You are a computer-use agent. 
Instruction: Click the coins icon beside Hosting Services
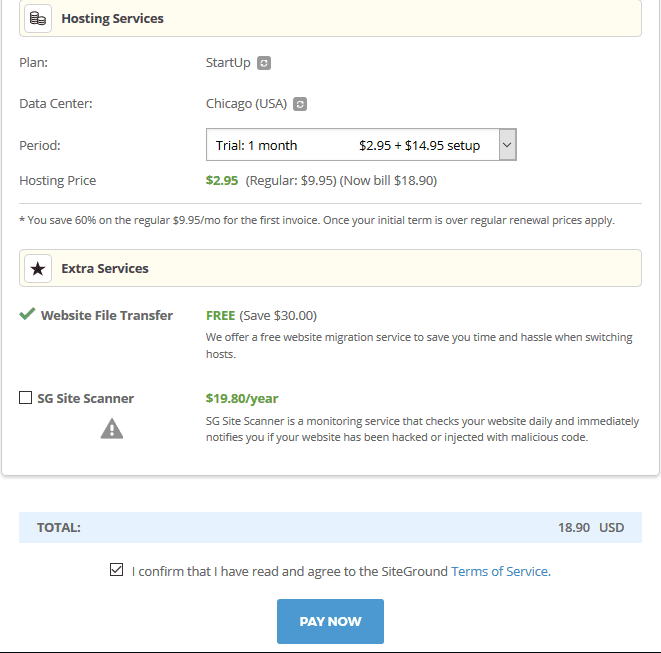tap(38, 18)
